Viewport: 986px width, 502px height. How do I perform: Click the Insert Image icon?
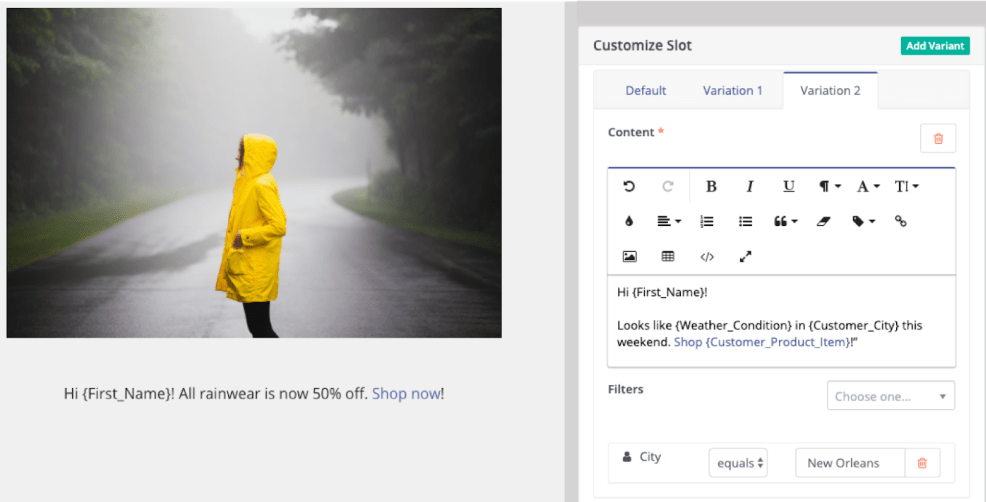coord(630,257)
